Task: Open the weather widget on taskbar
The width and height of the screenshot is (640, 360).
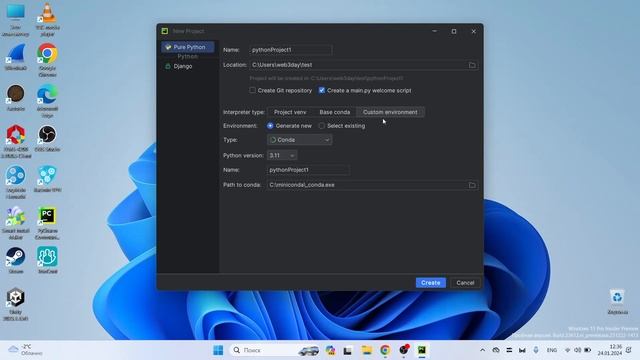Action: pyautogui.click(x=25, y=350)
